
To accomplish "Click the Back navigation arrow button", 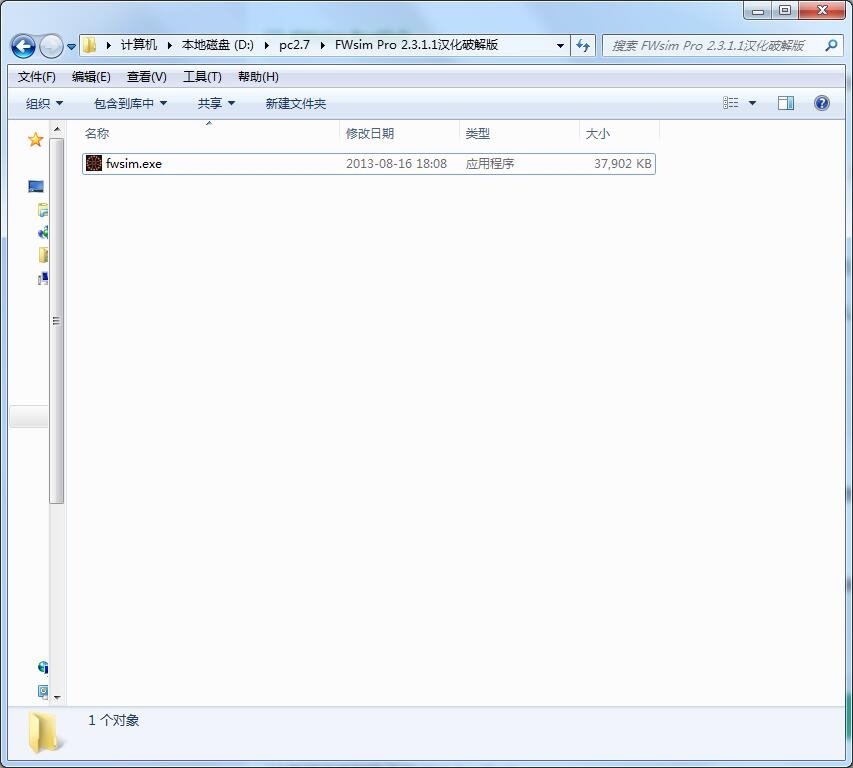I will 23,46.
